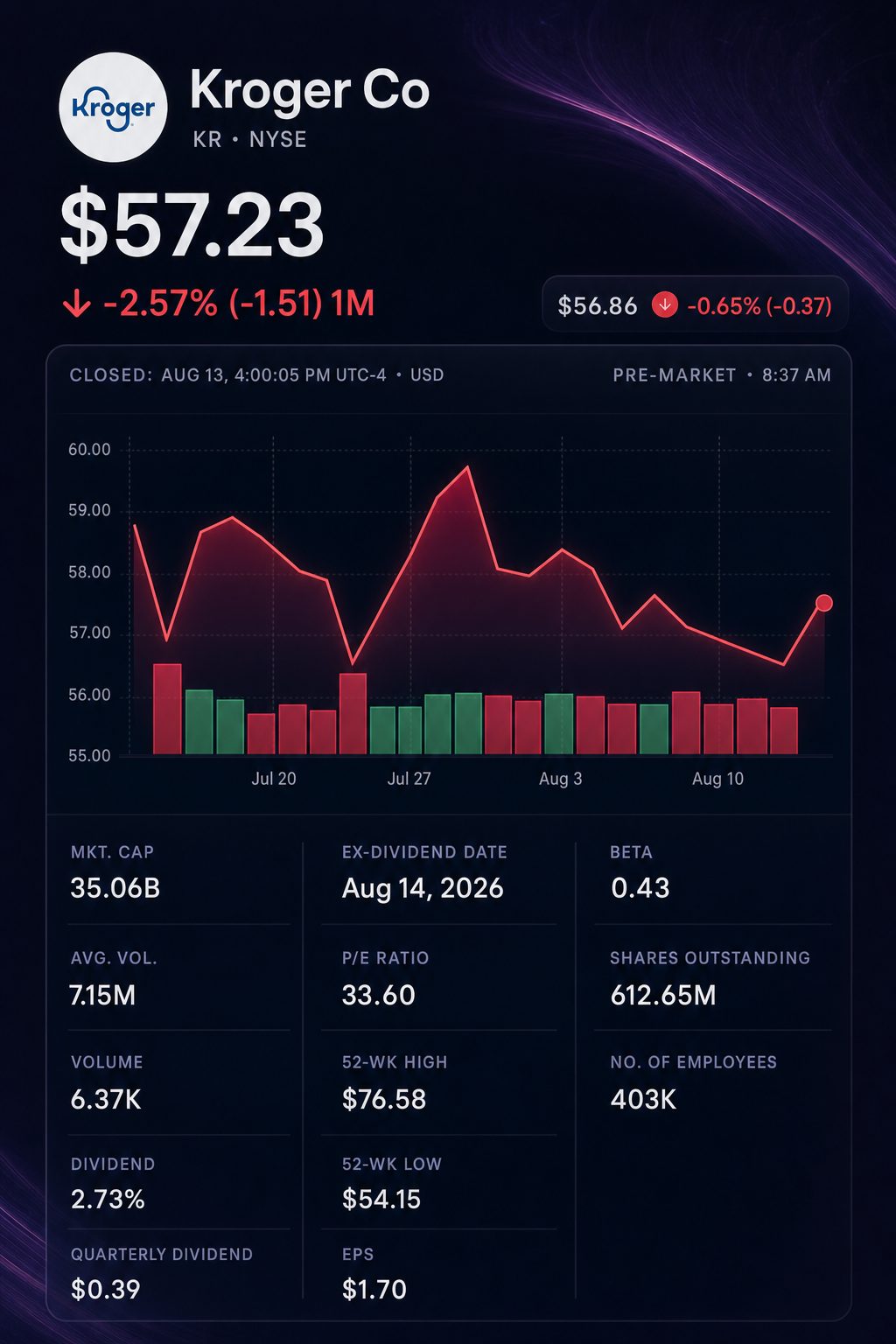The height and width of the screenshot is (1344, 896).
Task: Click the QUARTERLY DIVIDEND value $0.39
Action: coord(105,1290)
